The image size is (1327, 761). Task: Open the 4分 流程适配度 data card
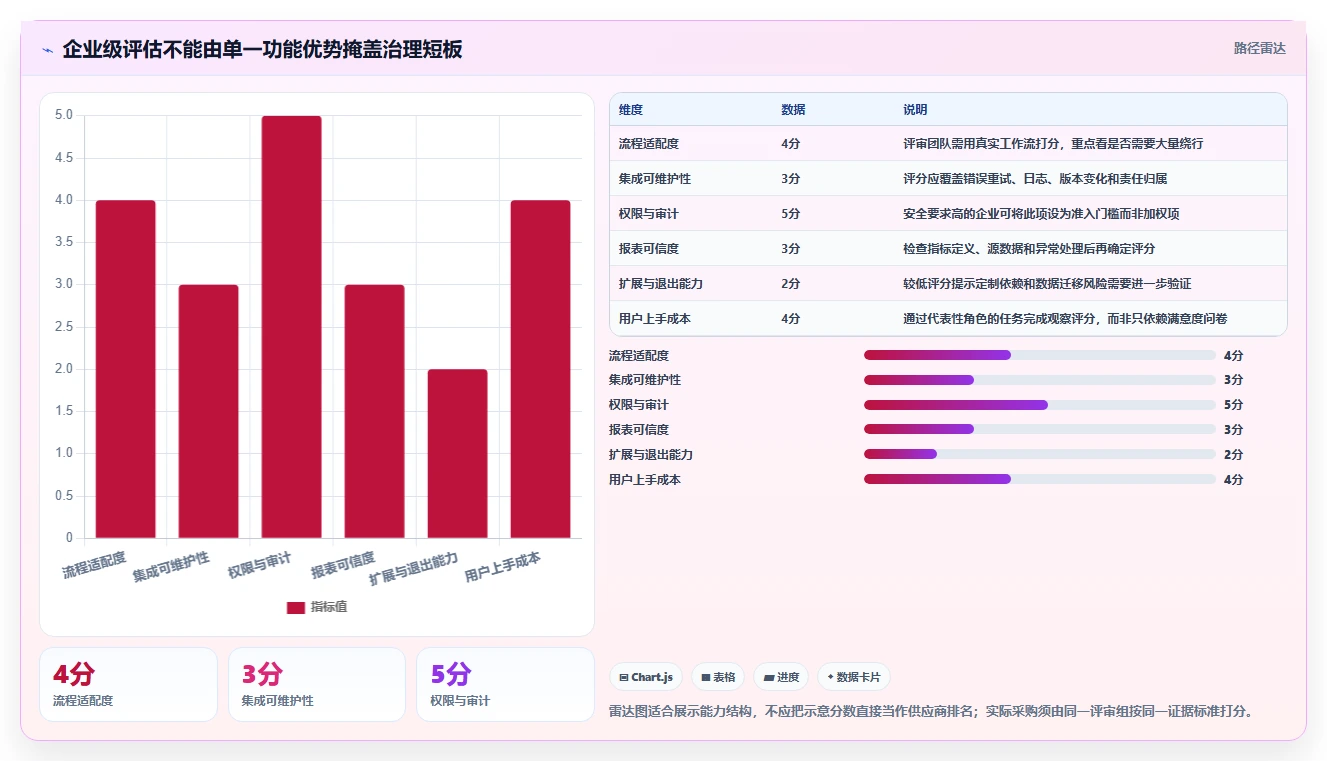click(128, 684)
